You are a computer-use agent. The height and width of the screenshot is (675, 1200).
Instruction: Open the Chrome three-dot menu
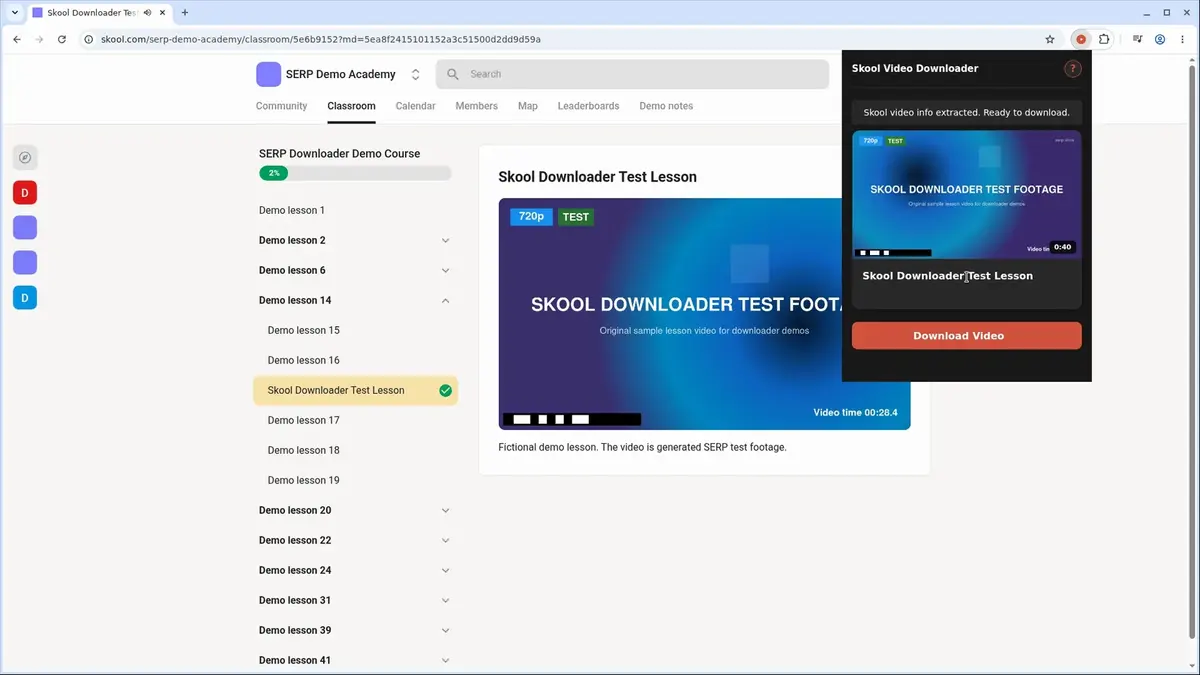click(1182, 39)
